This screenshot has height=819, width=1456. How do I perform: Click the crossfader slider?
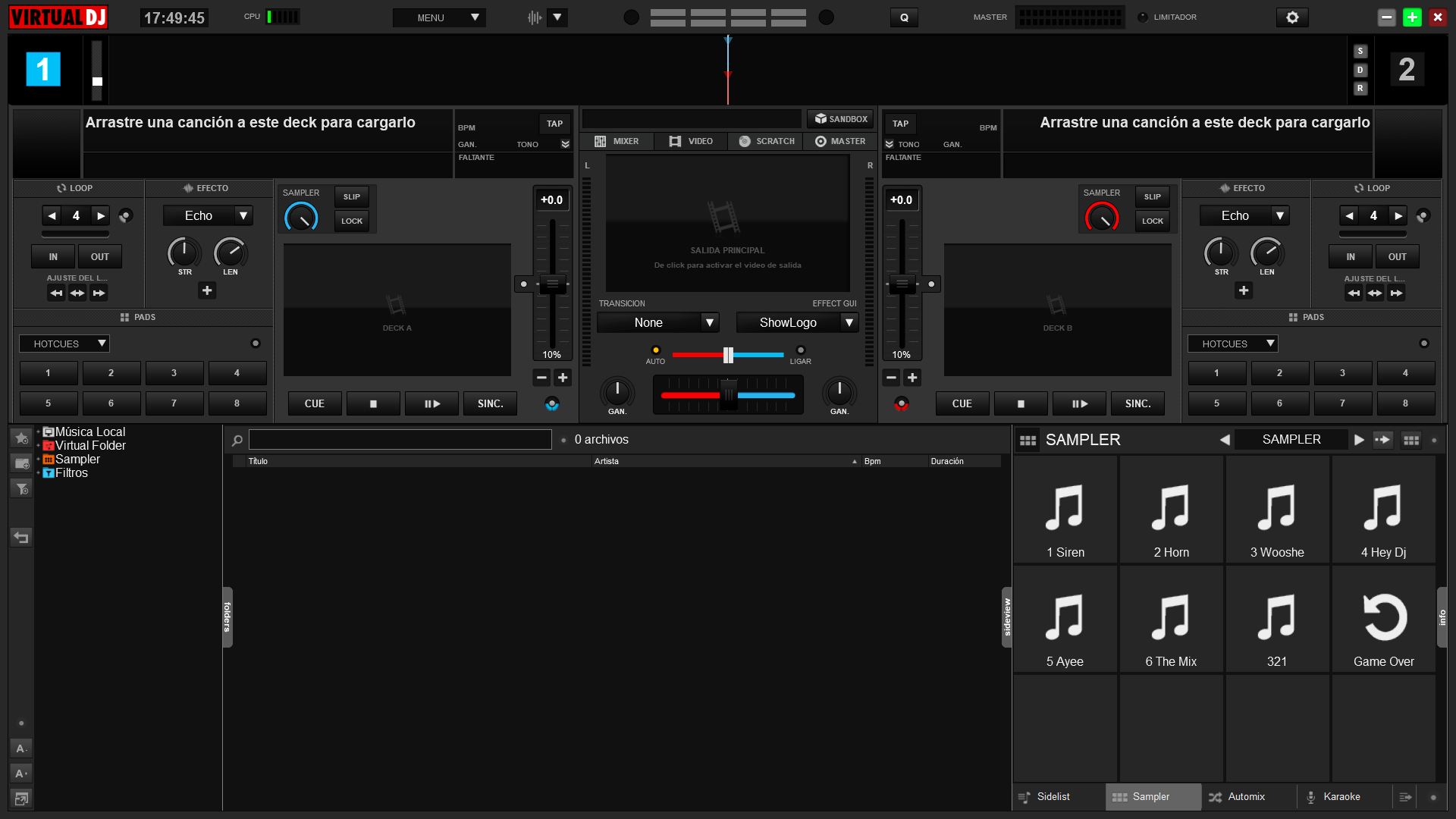pyautogui.click(x=728, y=395)
